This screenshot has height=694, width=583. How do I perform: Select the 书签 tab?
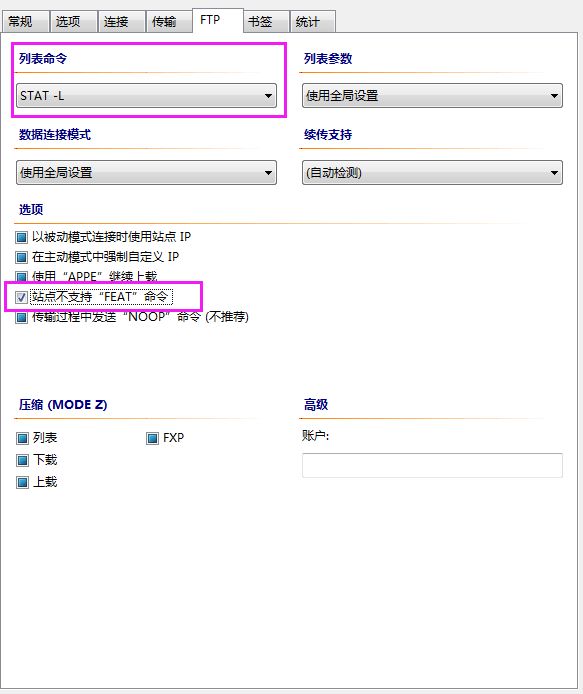pos(265,22)
